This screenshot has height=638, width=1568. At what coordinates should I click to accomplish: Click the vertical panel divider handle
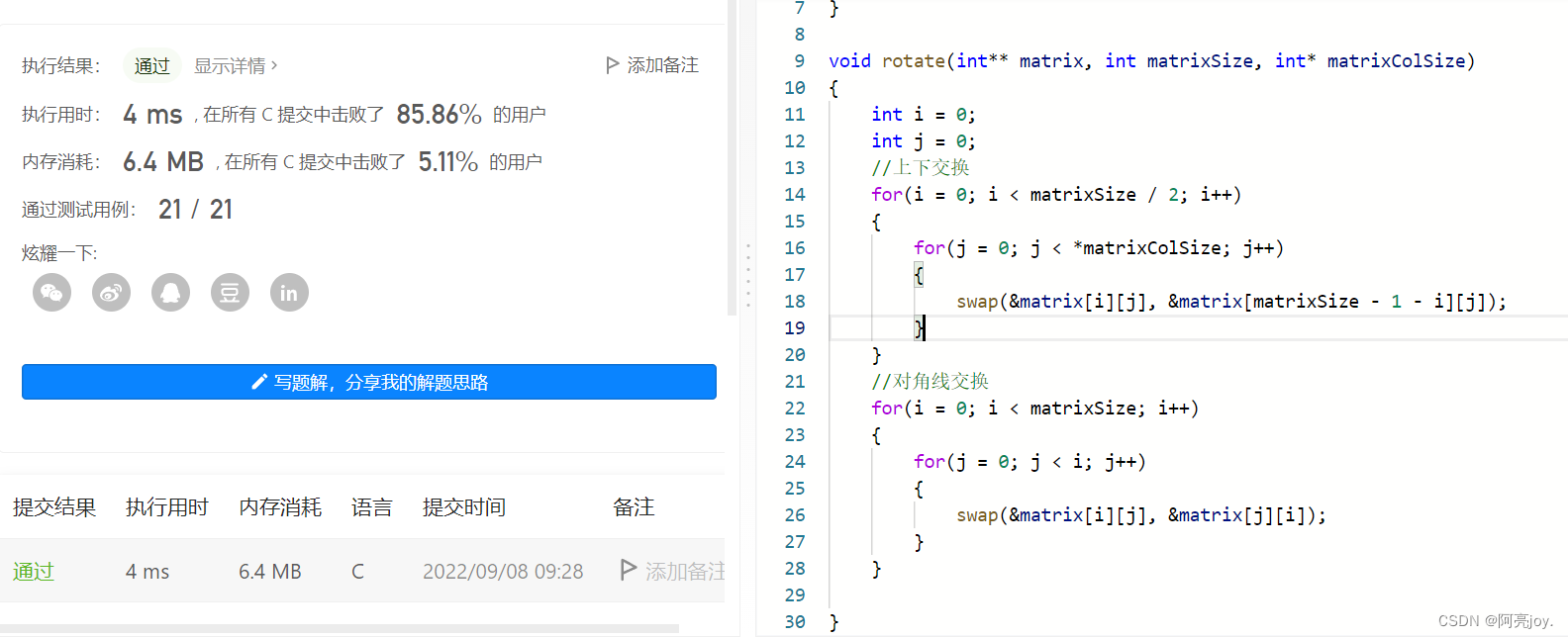click(x=748, y=276)
